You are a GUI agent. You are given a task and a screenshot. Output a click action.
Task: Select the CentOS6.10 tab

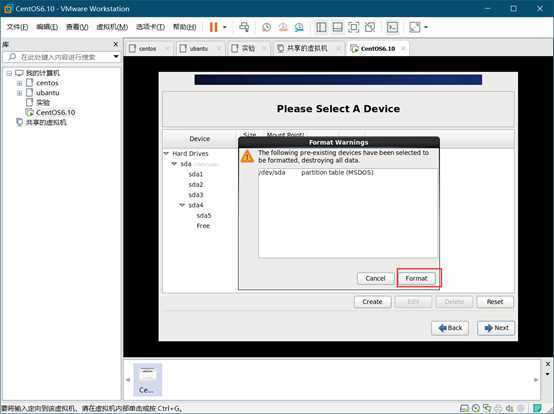click(x=377, y=48)
